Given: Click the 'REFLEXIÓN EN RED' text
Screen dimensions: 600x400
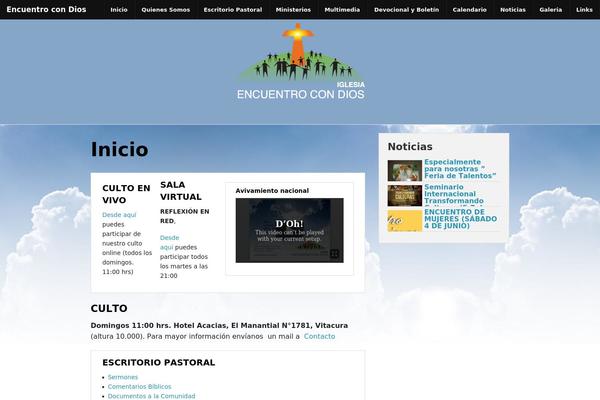Looking at the screenshot, I should (x=184, y=216).
